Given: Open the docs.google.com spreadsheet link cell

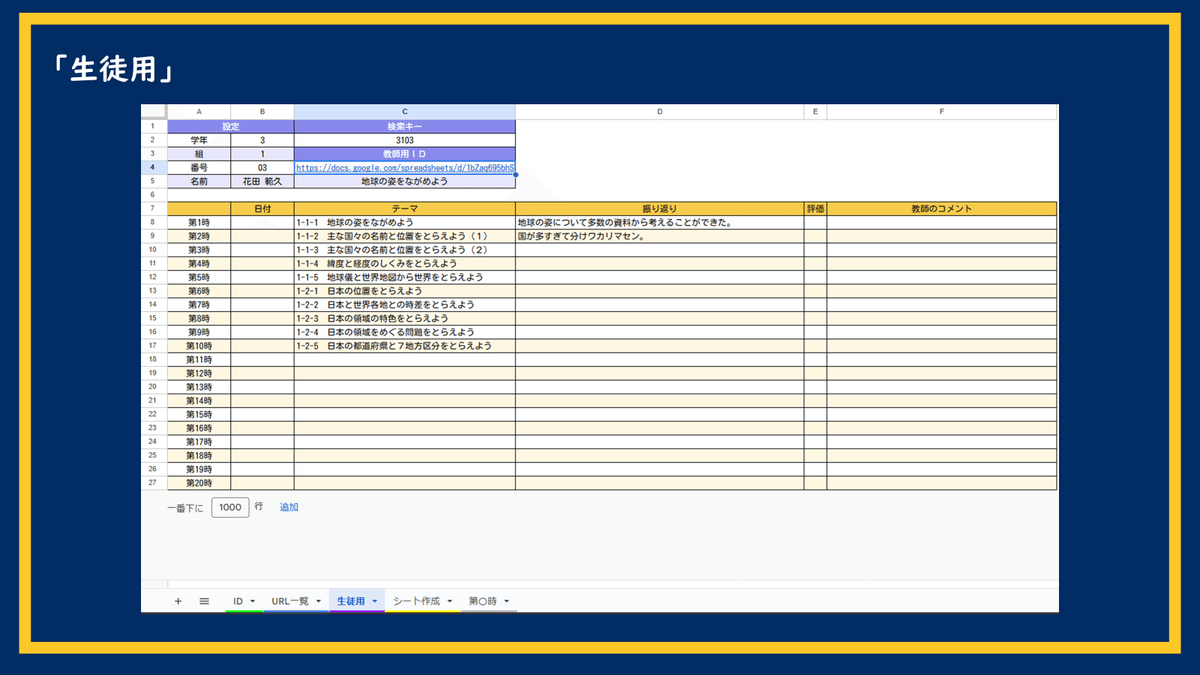Looking at the screenshot, I should [x=405, y=168].
